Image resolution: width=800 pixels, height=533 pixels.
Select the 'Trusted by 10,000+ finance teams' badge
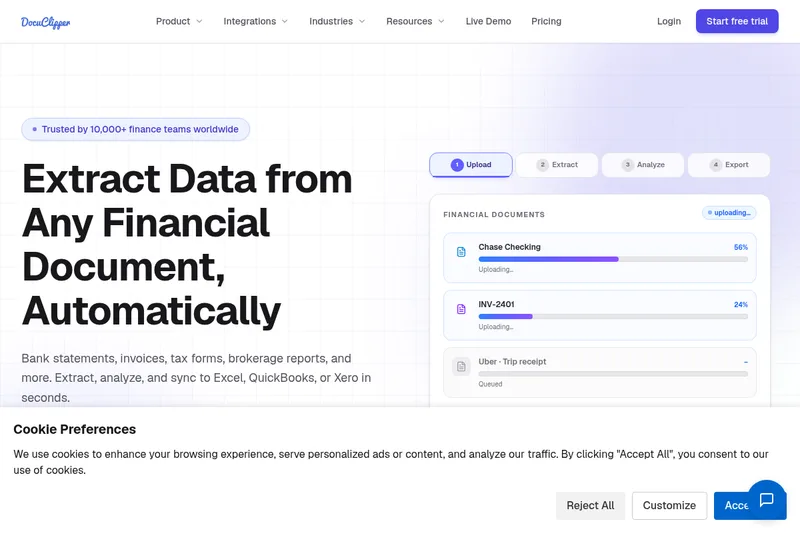[135, 129]
